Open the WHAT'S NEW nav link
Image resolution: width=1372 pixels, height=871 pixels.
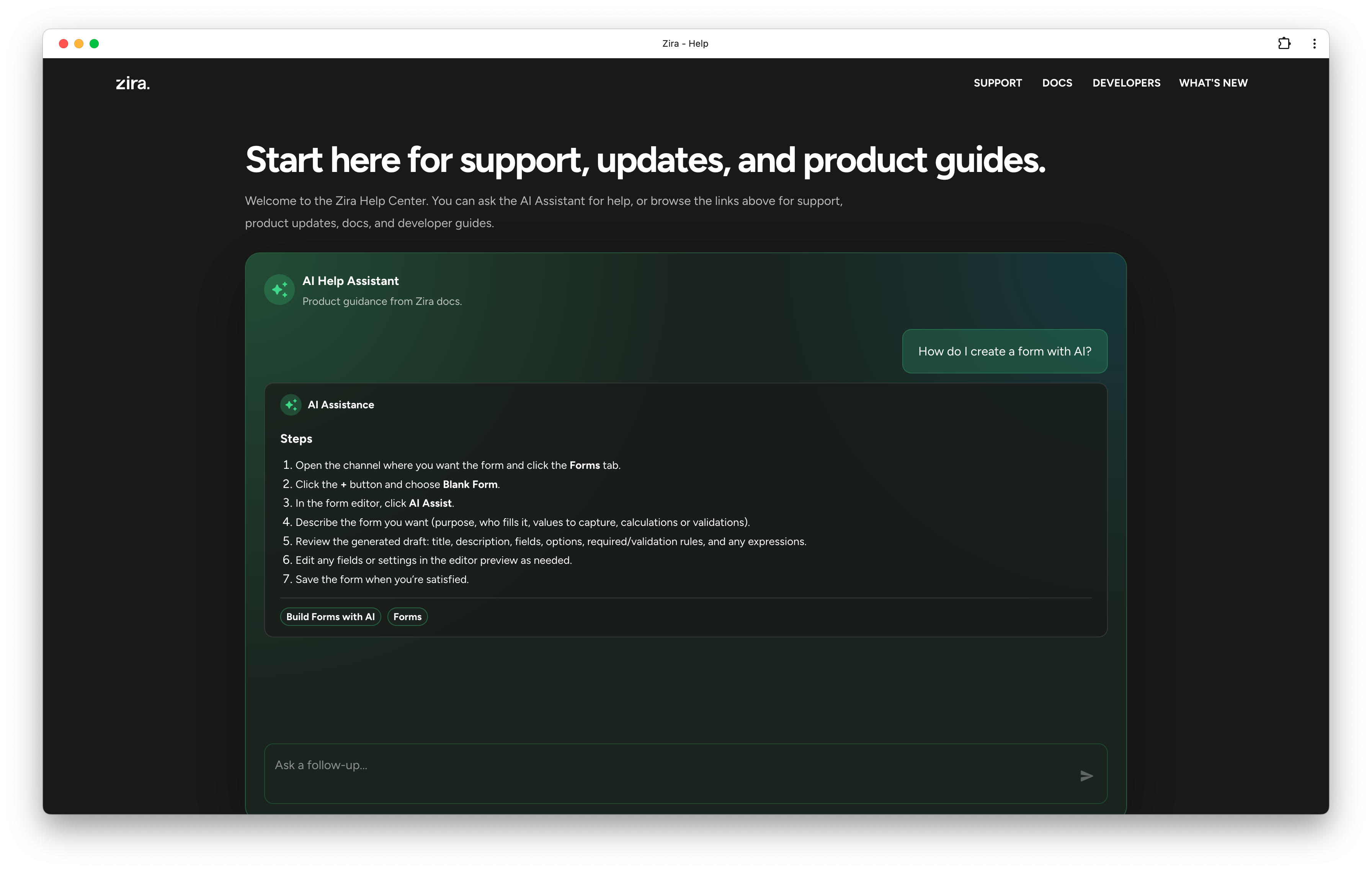1213,83
